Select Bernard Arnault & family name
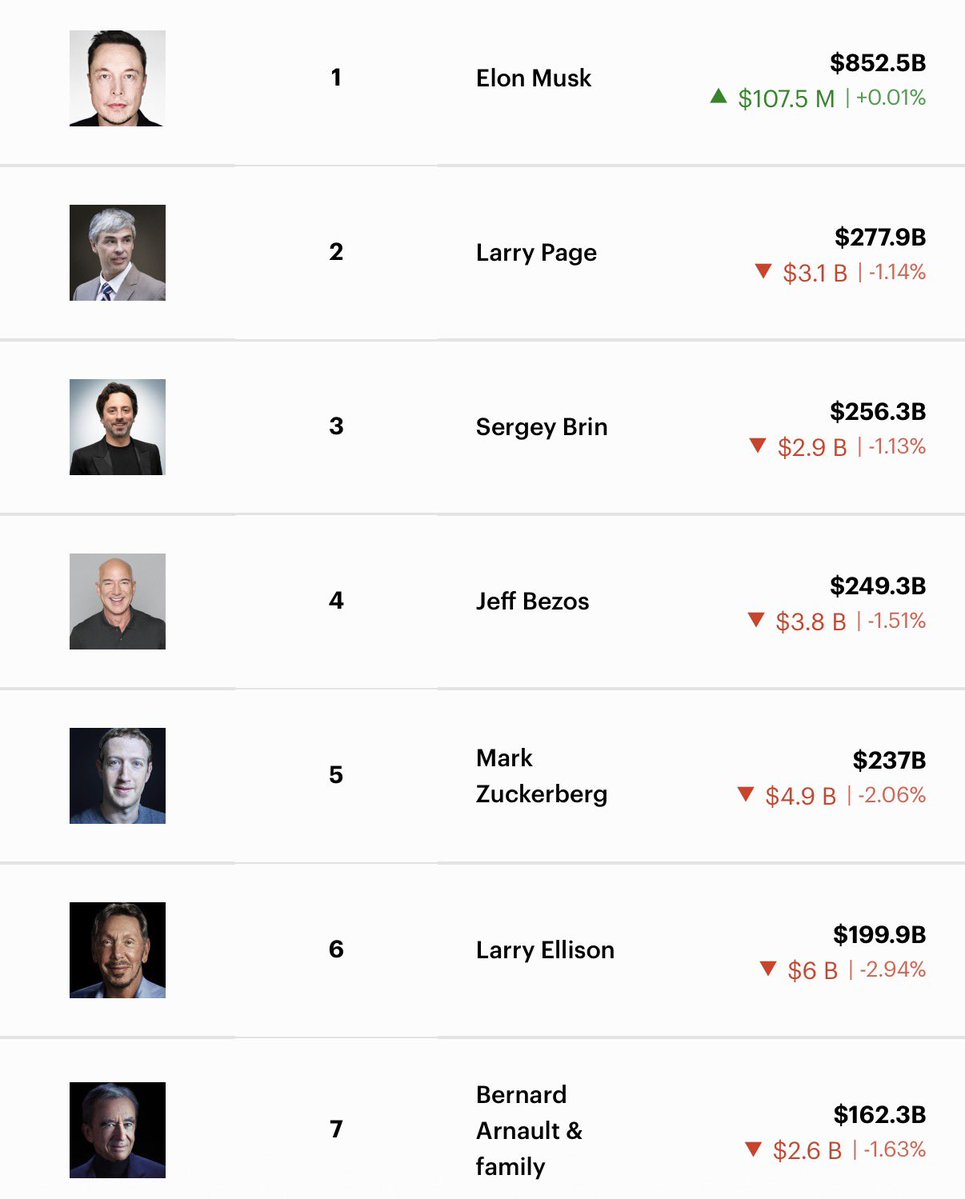This screenshot has width=965, height=1199. (529, 1130)
